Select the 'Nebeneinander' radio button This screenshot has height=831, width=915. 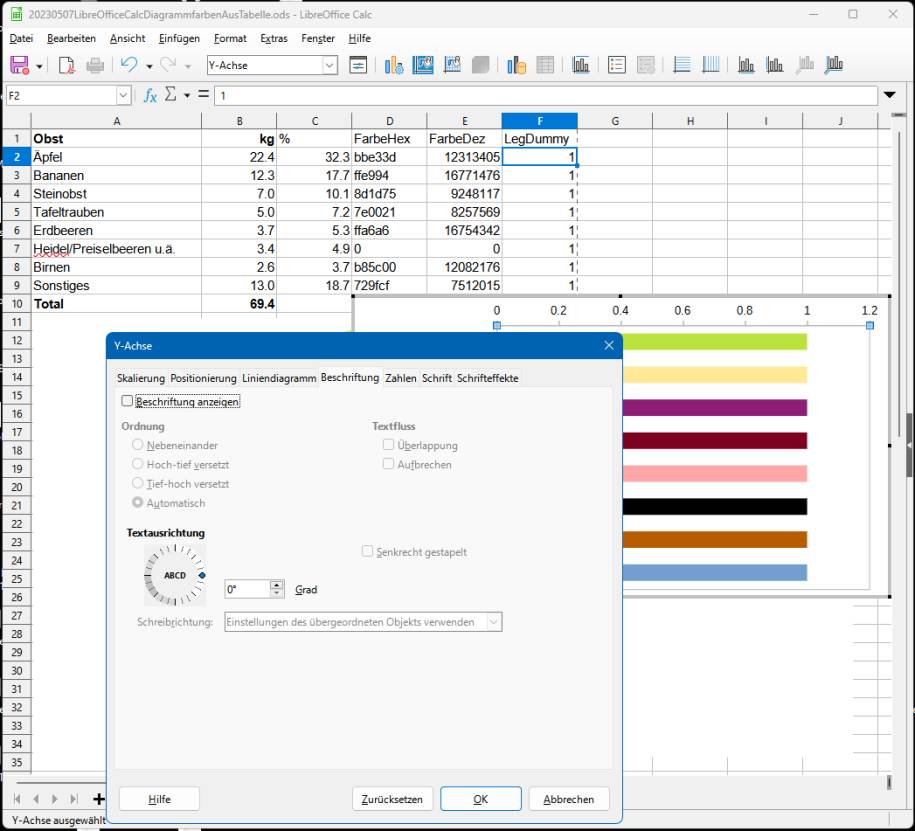click(138, 445)
